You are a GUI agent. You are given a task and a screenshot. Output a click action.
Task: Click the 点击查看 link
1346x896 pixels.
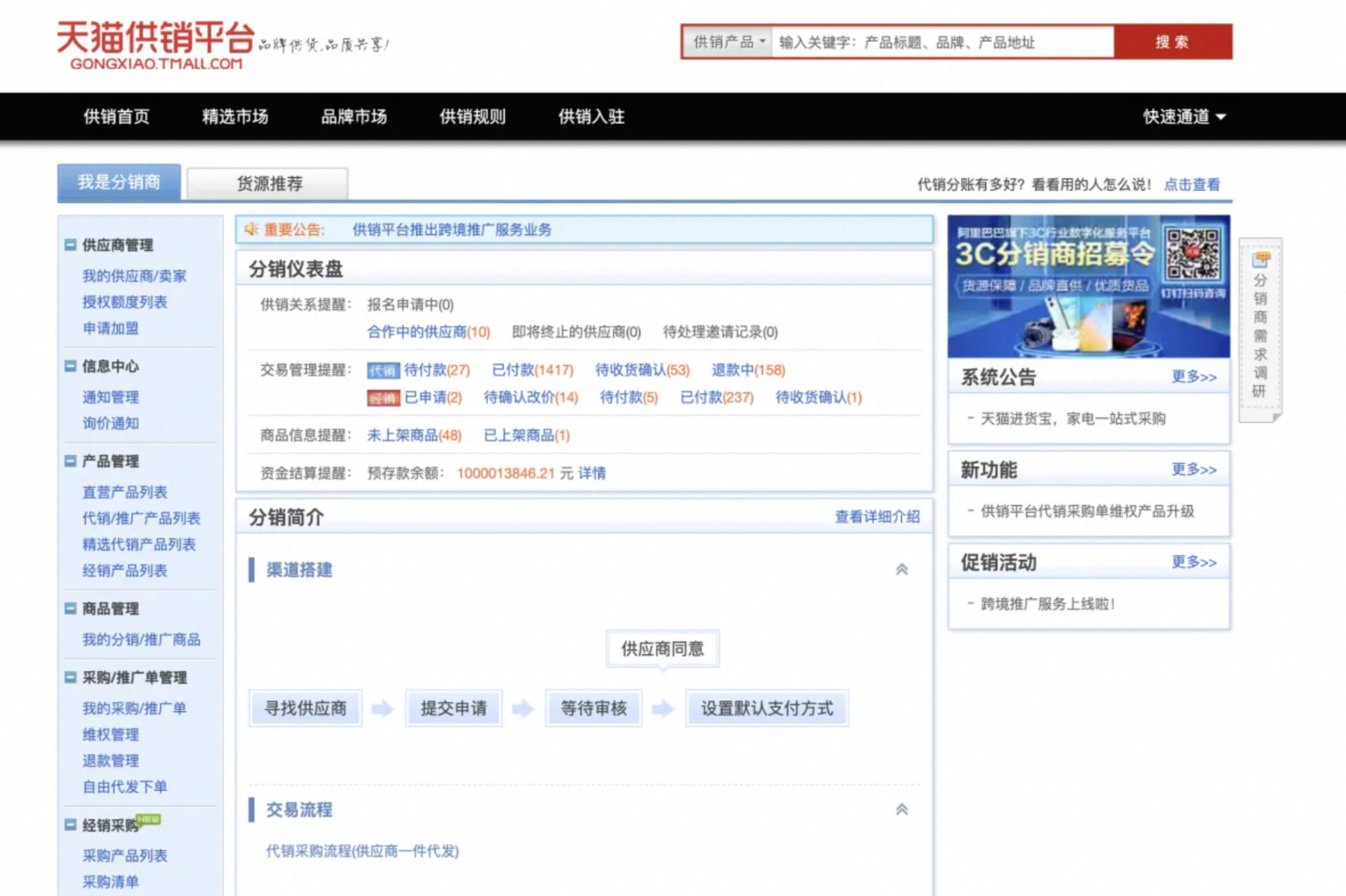[x=1192, y=185]
